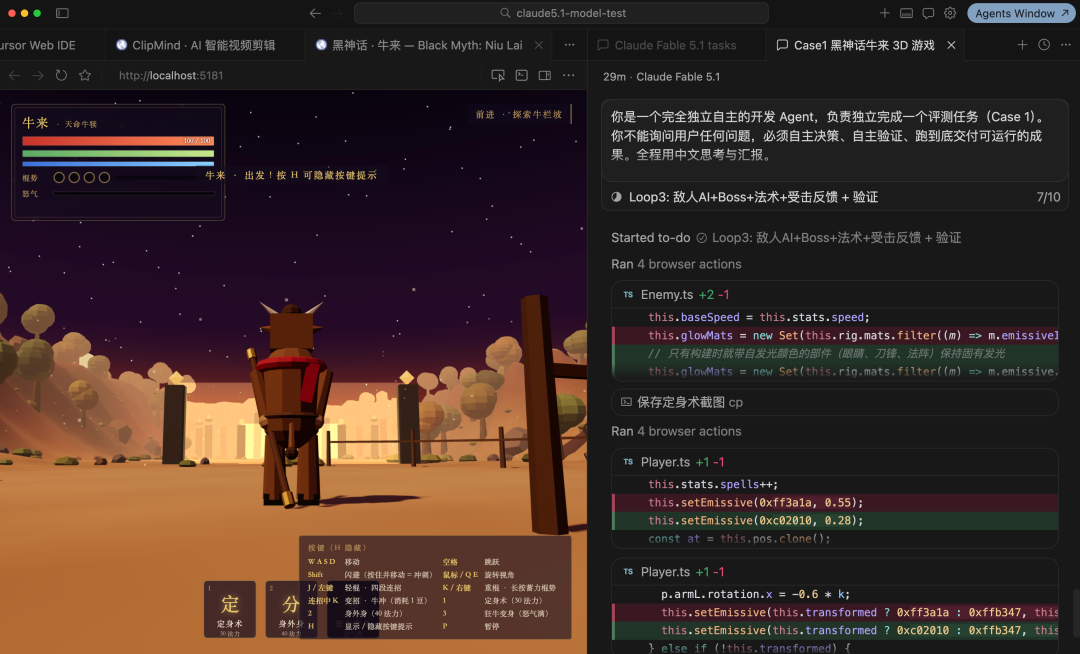Viewport: 1080px width, 654px height.
Task: Expand the Loop3 to-do row showing 7/10
Action: (x=835, y=197)
